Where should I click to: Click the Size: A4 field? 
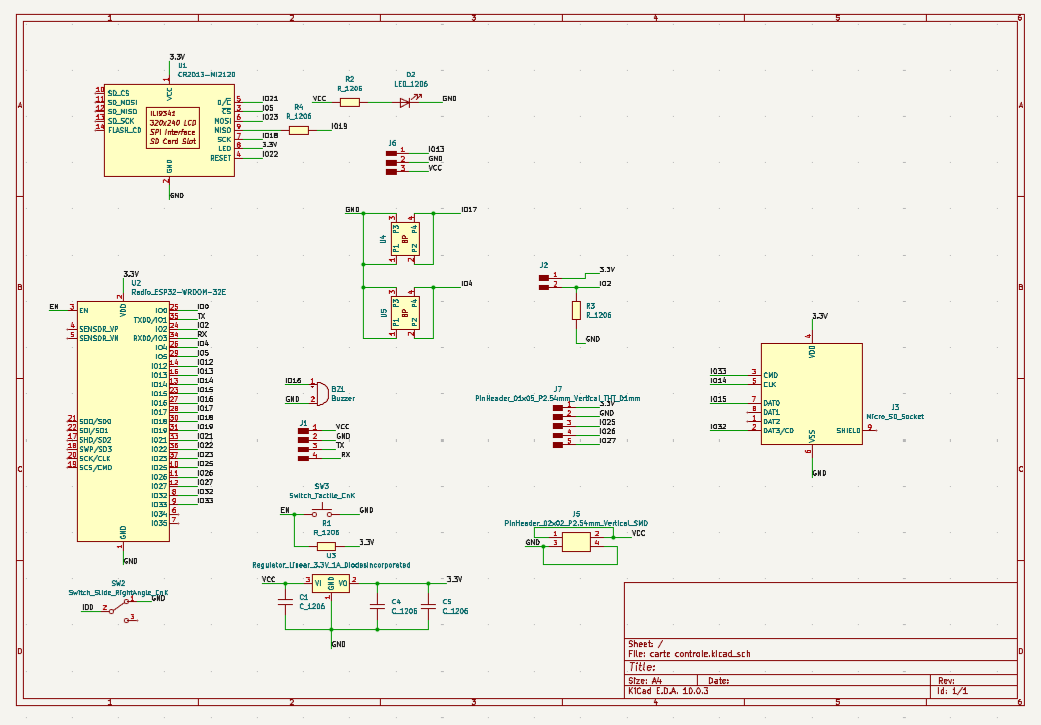point(645,681)
